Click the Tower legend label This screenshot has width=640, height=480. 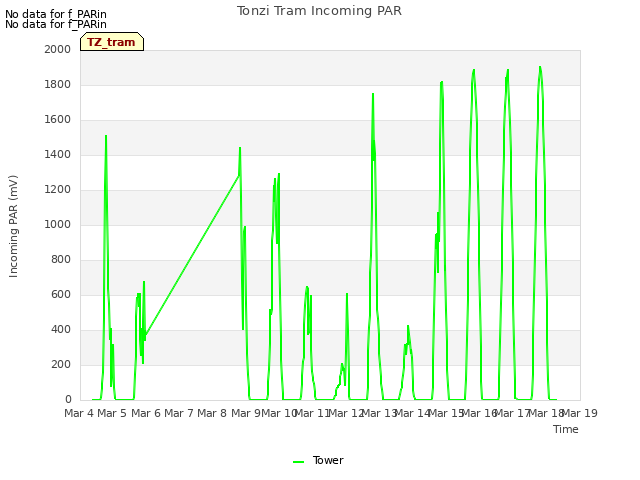328,460
